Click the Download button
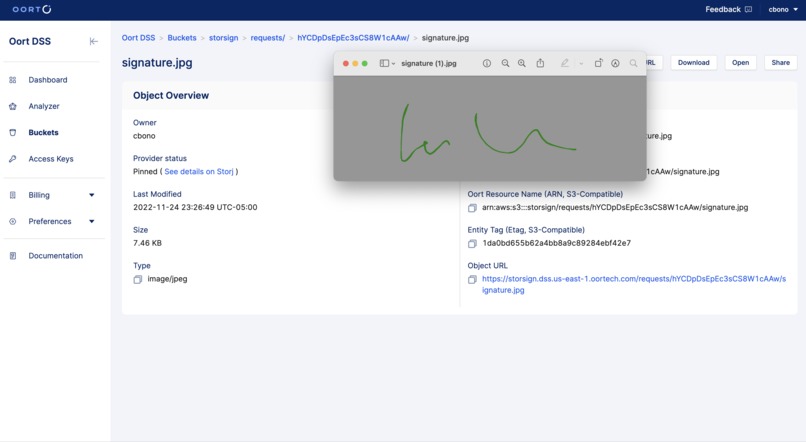The width and height of the screenshot is (806, 442). coord(693,63)
